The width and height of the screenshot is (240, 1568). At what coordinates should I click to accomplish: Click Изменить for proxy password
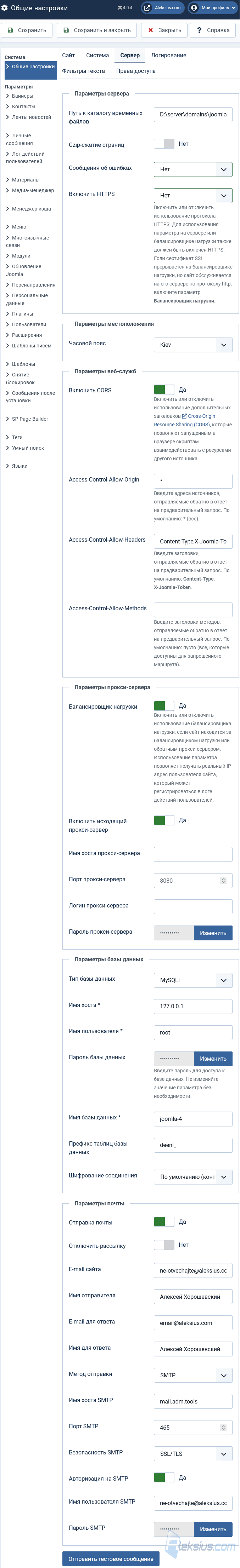pos(213,933)
